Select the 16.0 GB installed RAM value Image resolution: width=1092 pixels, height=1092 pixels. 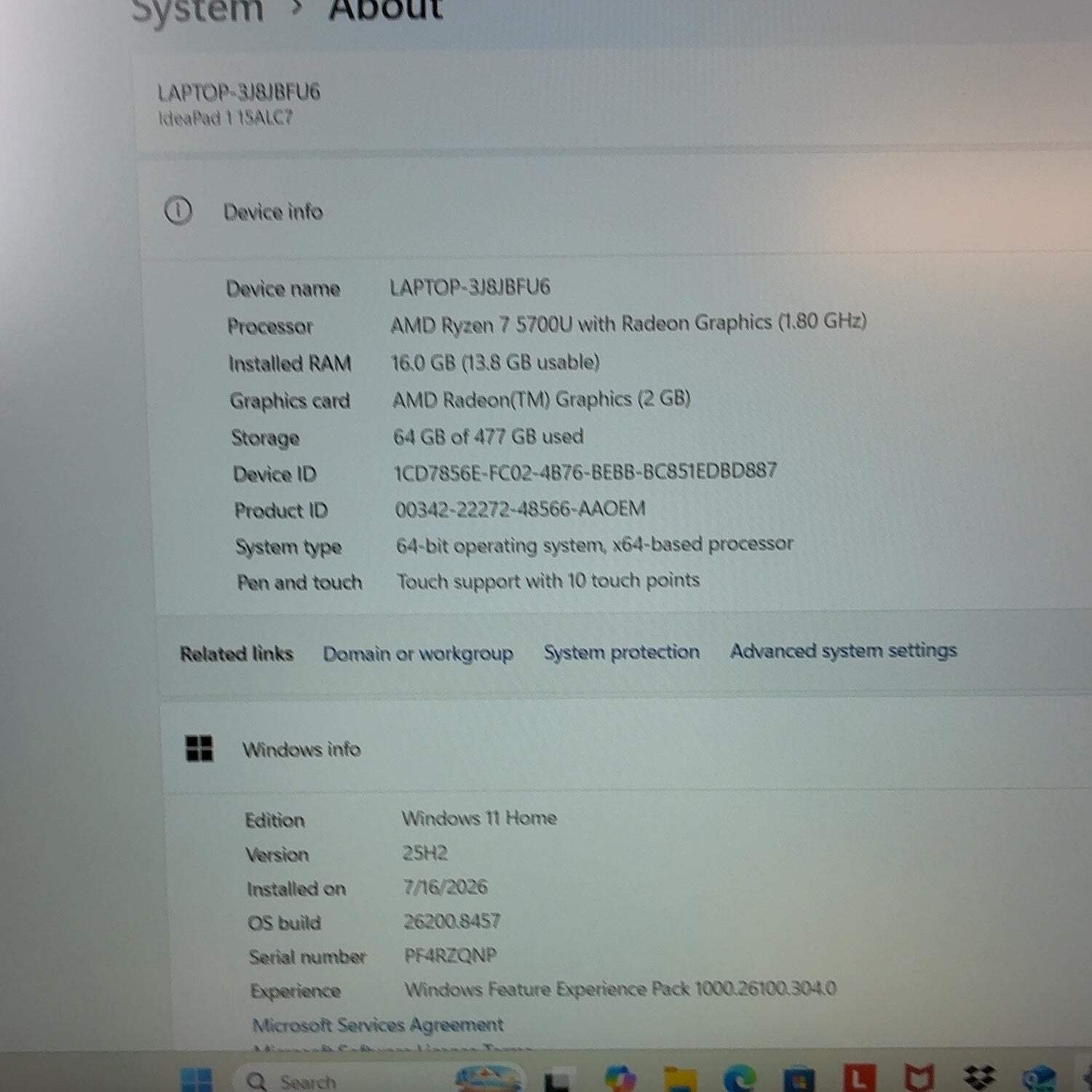tap(495, 362)
